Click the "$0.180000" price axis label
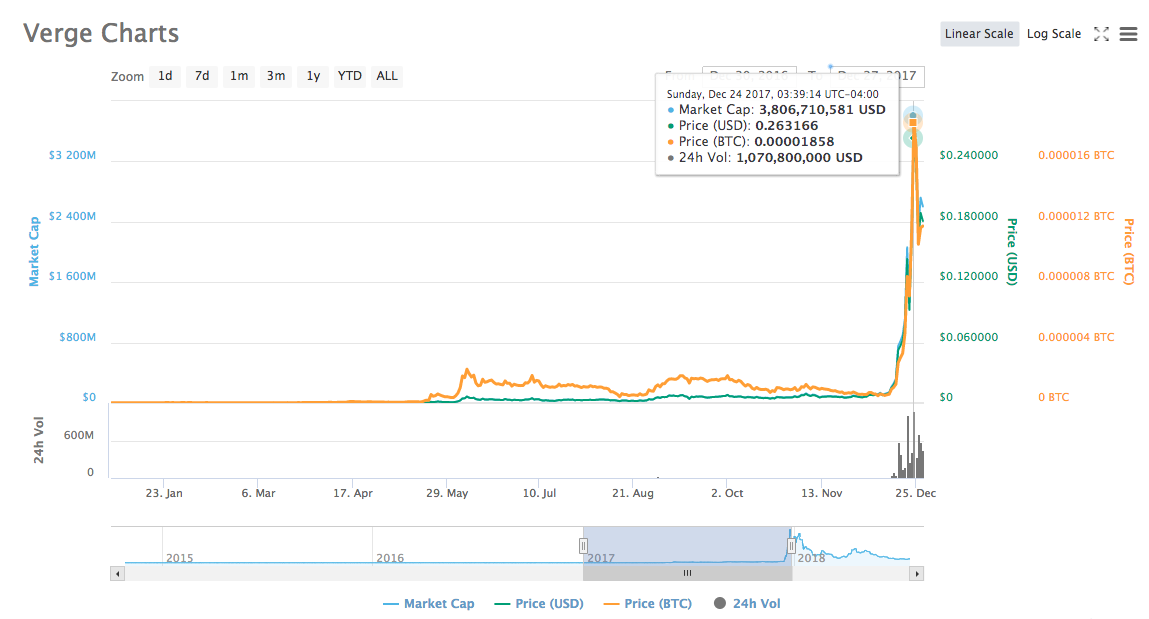1149x619 pixels. pos(969,216)
